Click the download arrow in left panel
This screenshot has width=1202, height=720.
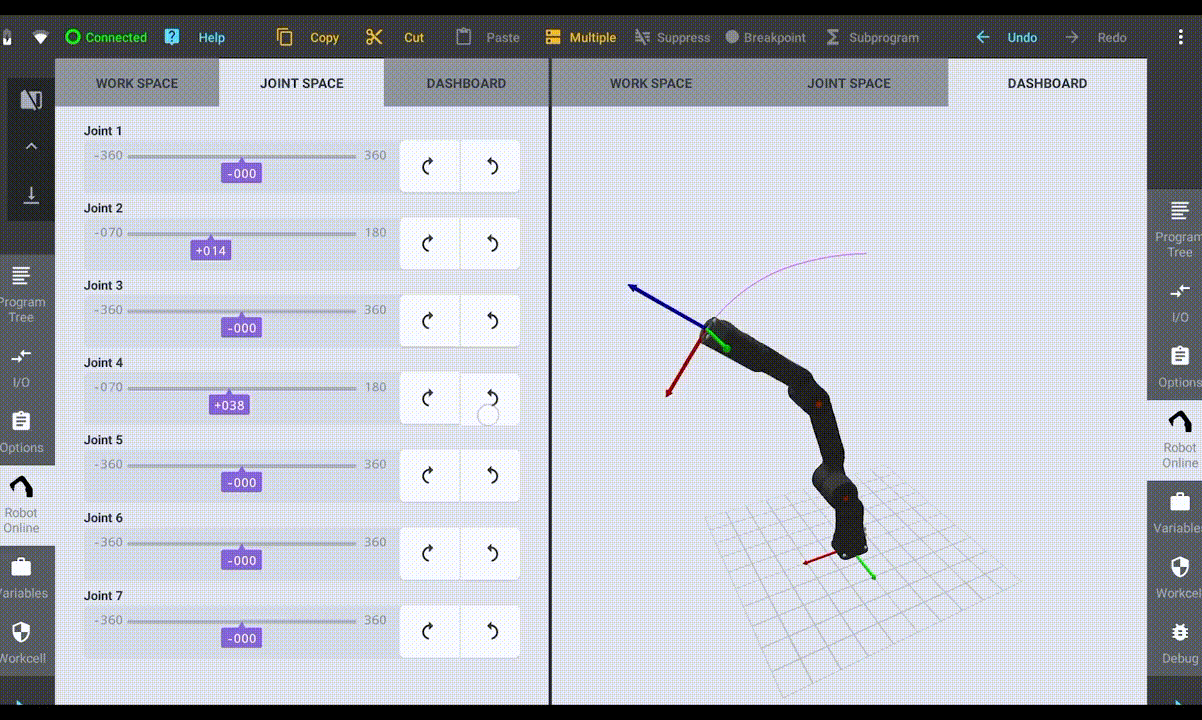pos(31,195)
